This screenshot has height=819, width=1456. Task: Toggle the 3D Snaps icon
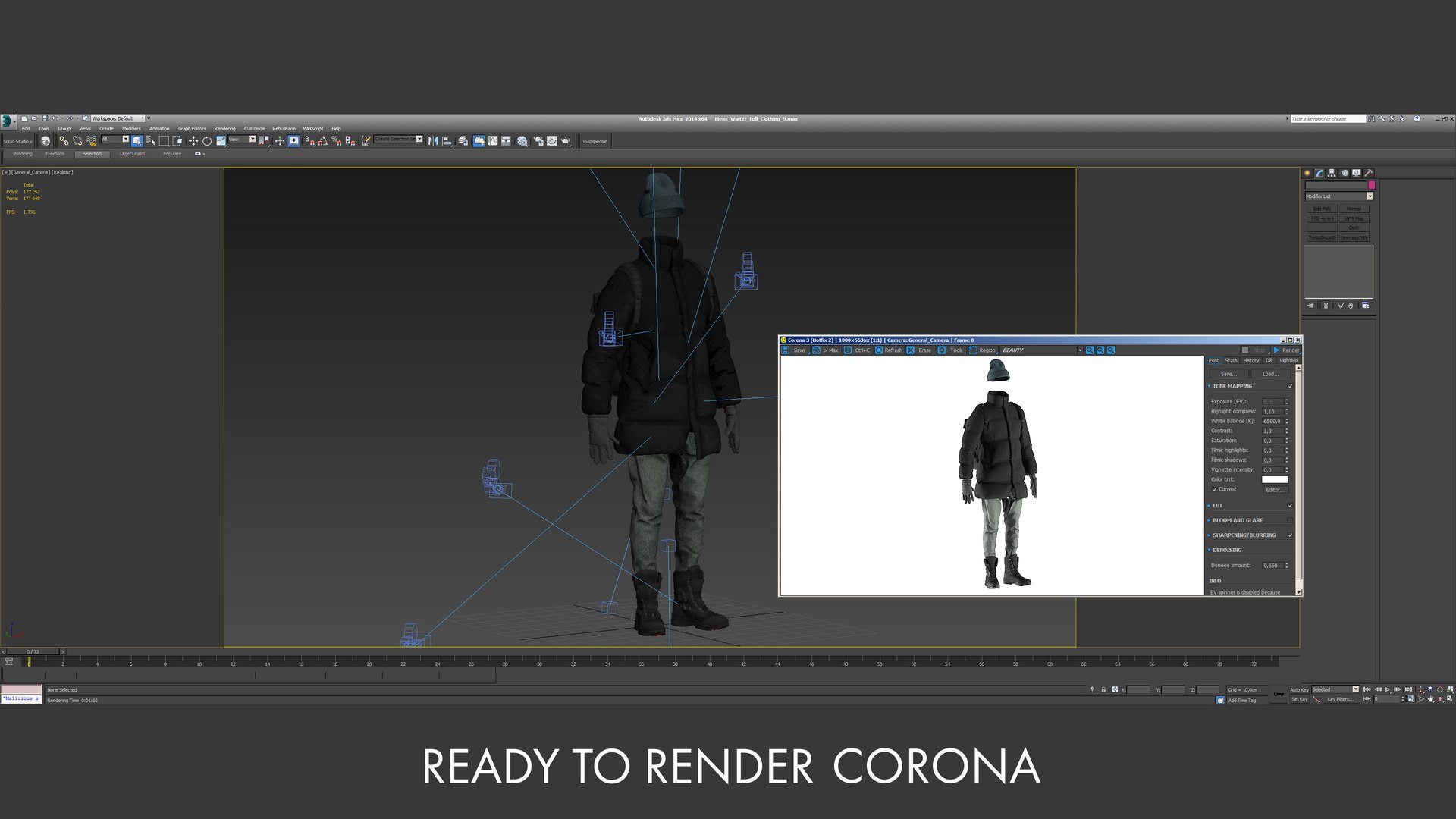pyautogui.click(x=309, y=141)
